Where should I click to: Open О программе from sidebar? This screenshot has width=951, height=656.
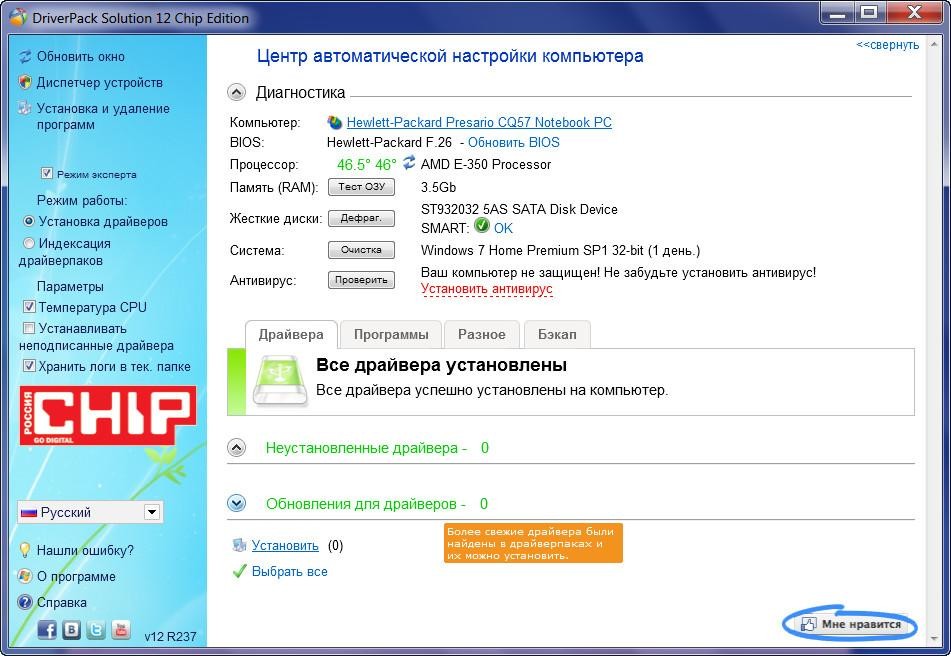click(x=76, y=577)
